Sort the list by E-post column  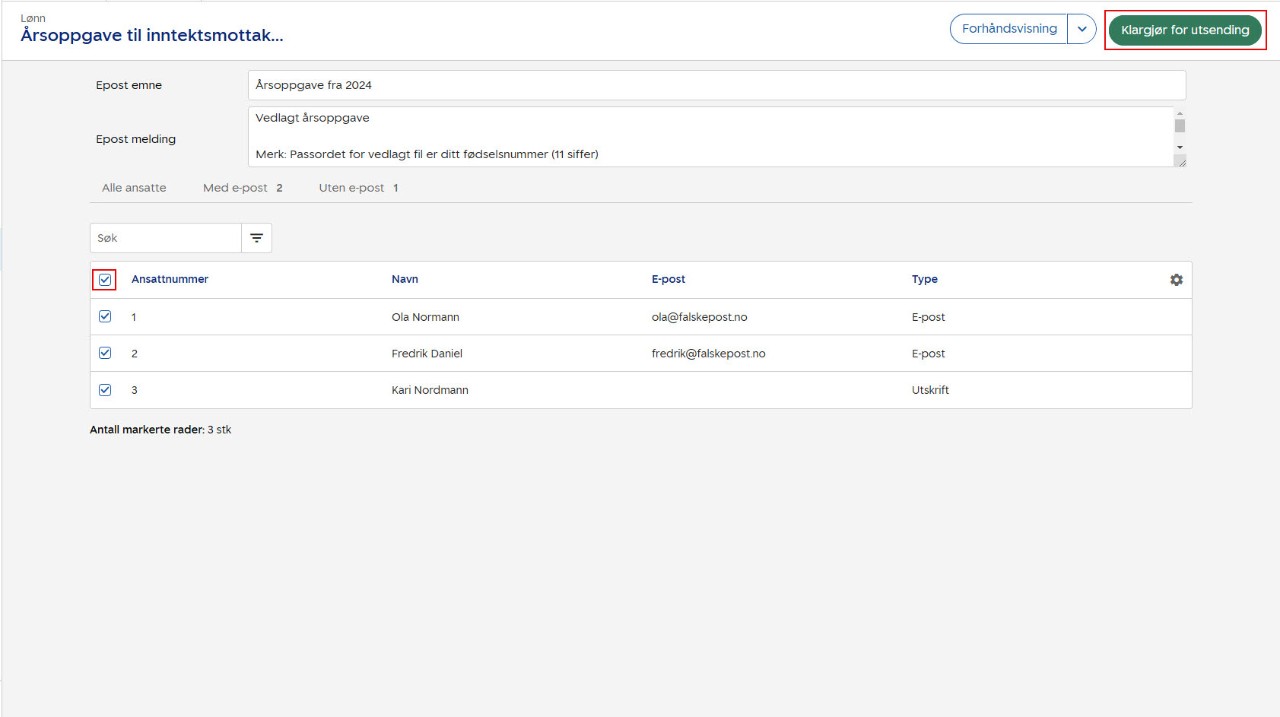668,279
